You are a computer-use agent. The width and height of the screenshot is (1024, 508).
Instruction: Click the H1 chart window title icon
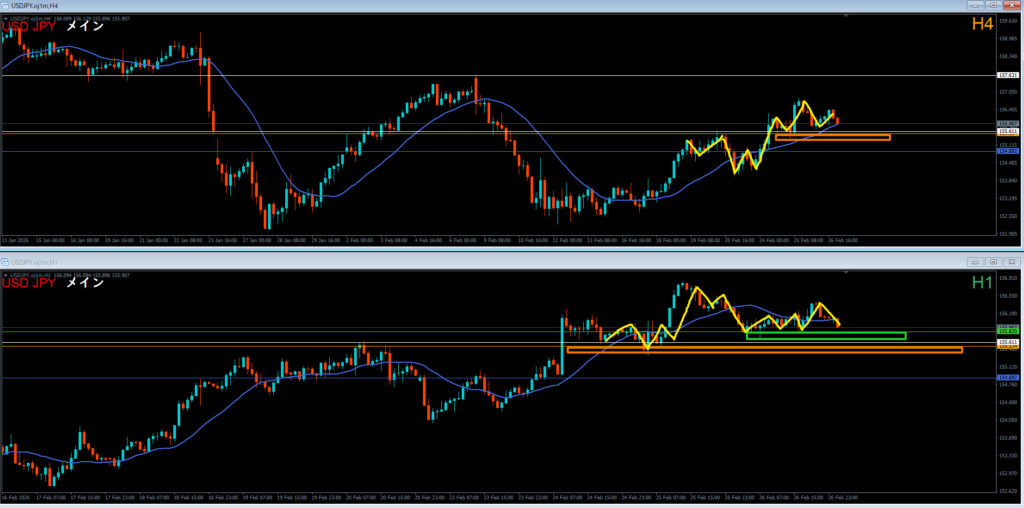coord(5,262)
